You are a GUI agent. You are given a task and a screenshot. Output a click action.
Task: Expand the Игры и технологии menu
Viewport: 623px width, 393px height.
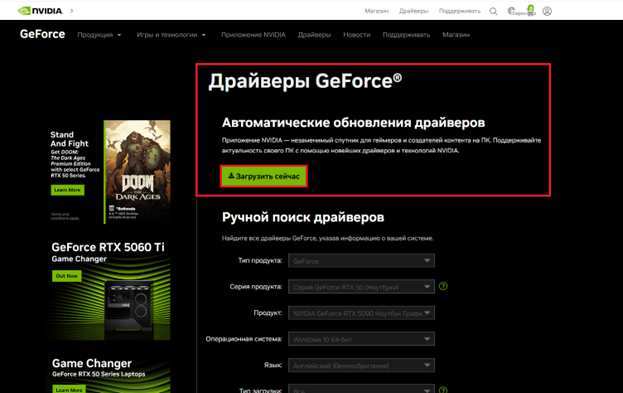pyautogui.click(x=171, y=35)
